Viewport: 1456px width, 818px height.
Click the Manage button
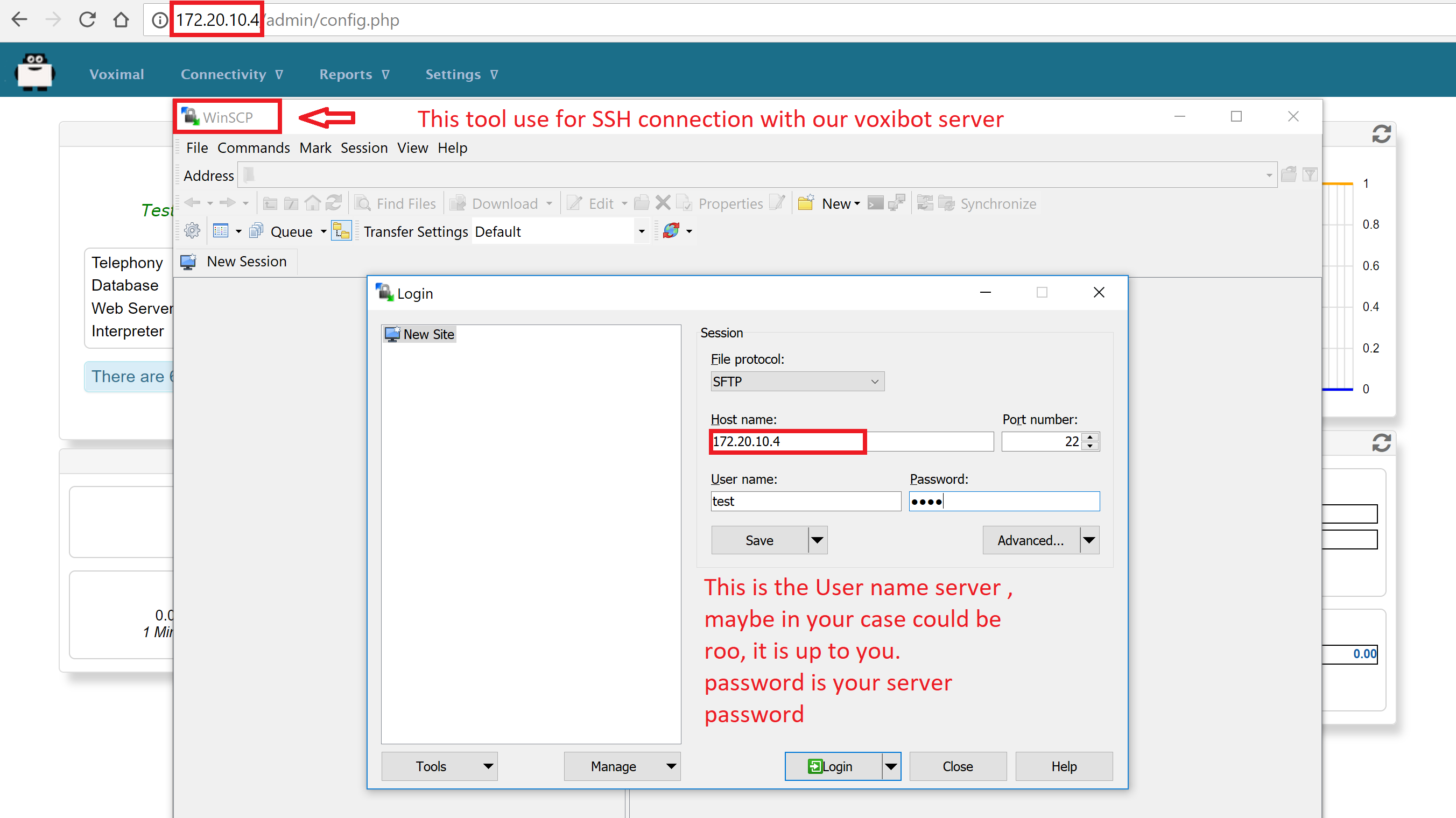(613, 766)
